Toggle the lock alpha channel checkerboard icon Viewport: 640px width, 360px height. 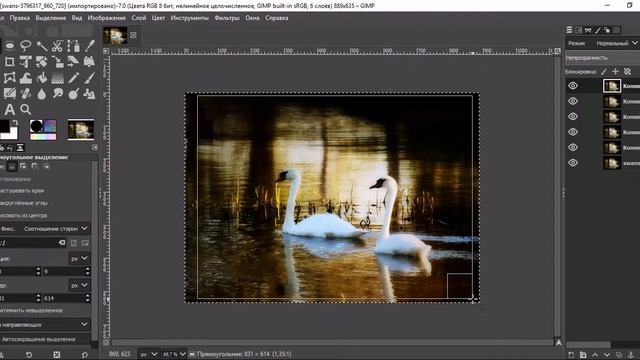click(628, 71)
